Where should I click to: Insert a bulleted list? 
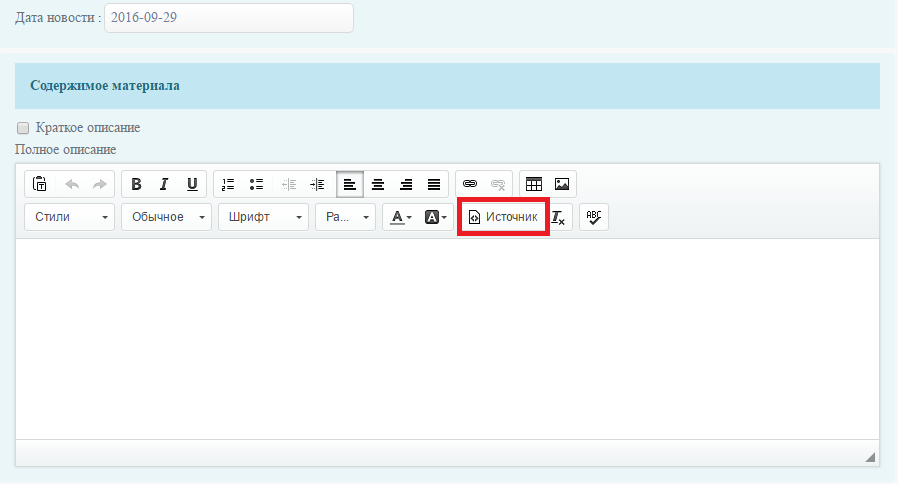pyautogui.click(x=256, y=184)
